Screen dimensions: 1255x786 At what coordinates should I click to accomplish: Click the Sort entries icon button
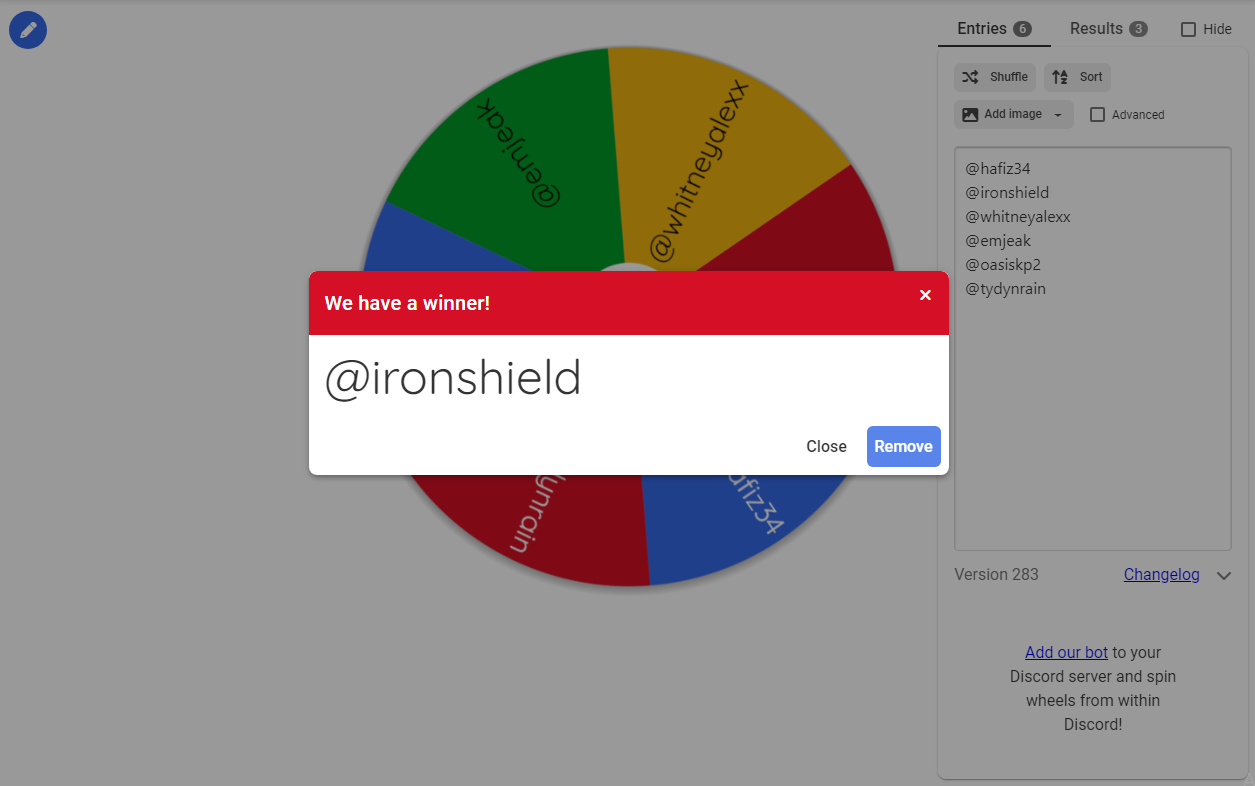(x=1060, y=77)
